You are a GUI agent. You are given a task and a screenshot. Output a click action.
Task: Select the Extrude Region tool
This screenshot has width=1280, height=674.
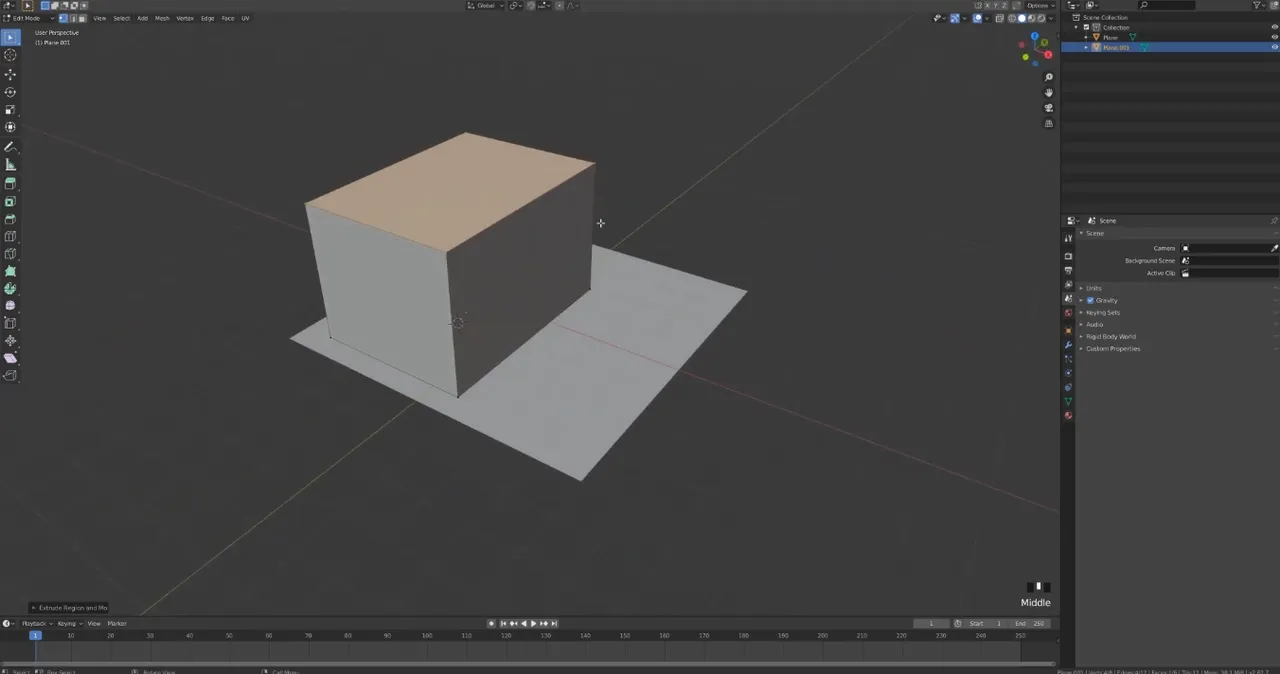(x=10, y=184)
